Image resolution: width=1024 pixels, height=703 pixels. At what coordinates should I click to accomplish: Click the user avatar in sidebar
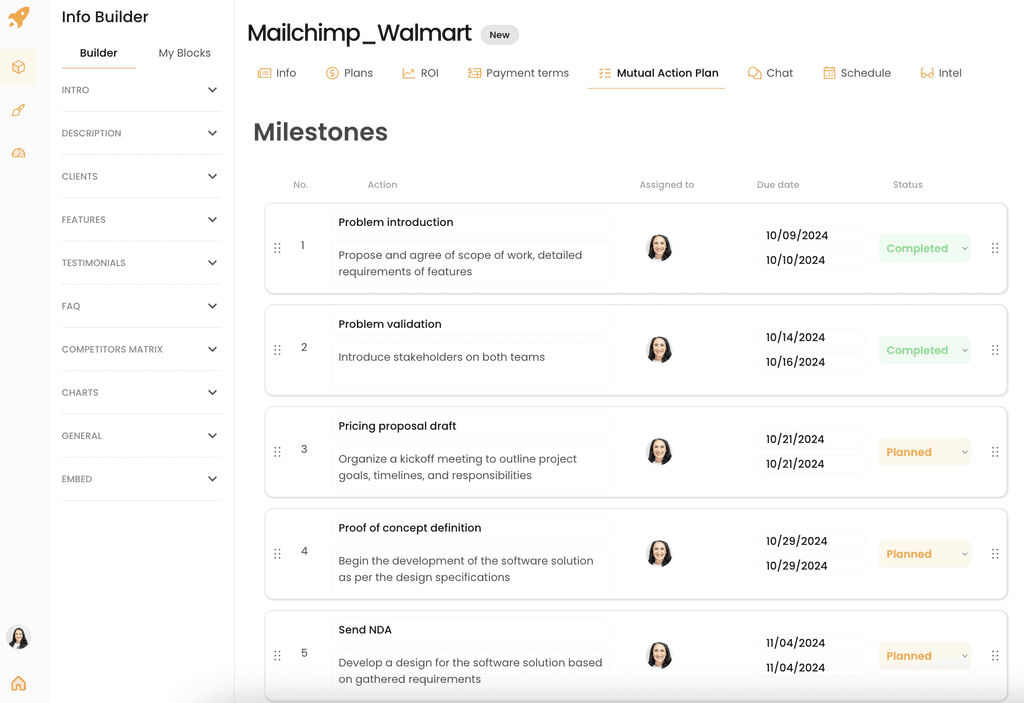18,637
